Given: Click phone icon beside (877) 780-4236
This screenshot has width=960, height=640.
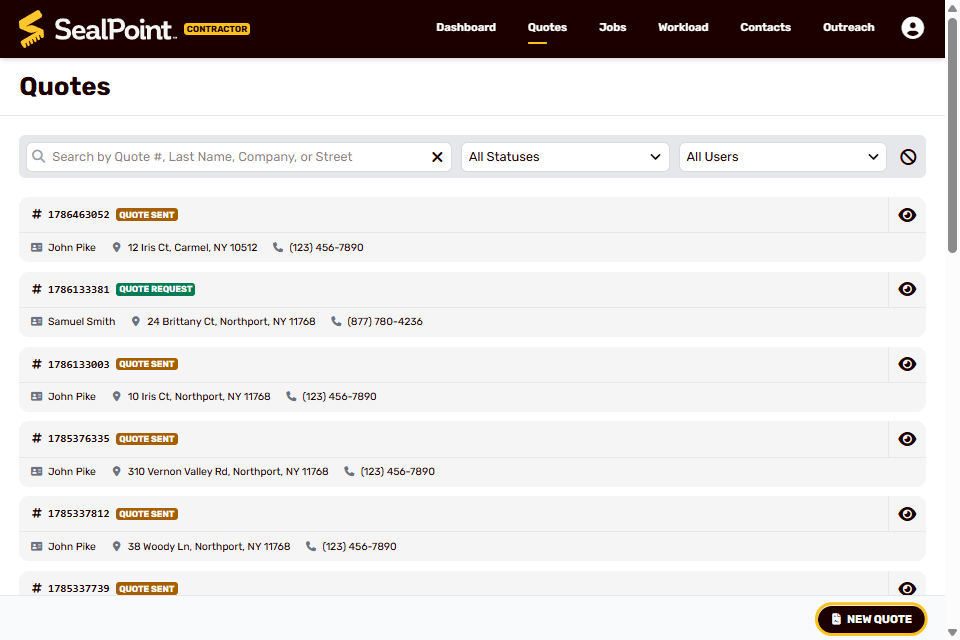Looking at the screenshot, I should click(x=336, y=321).
